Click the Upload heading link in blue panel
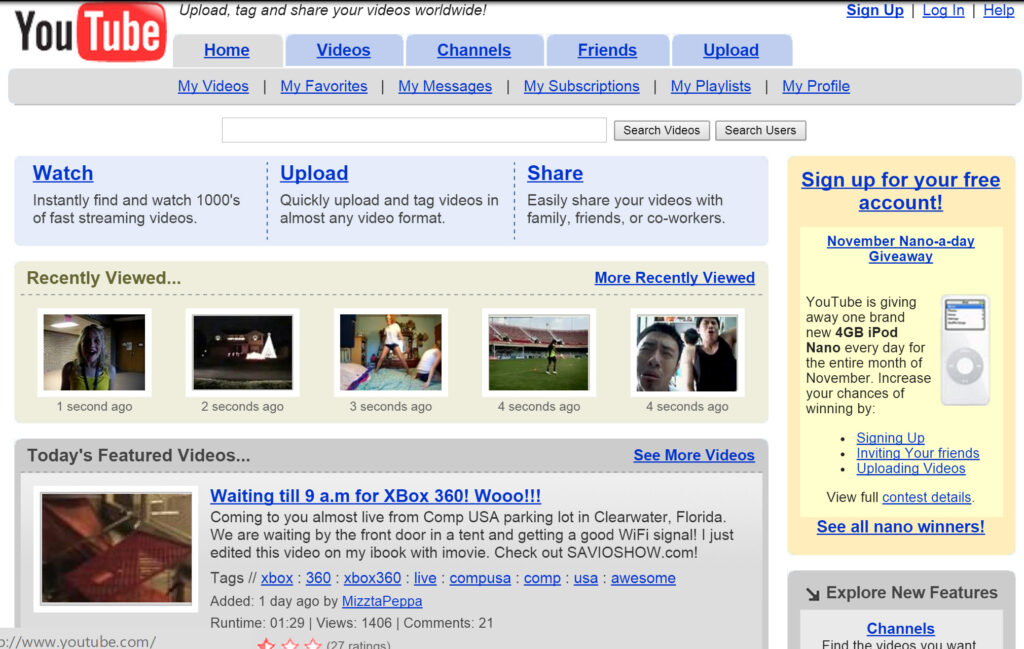Viewport: 1024px width, 649px height. point(314,173)
